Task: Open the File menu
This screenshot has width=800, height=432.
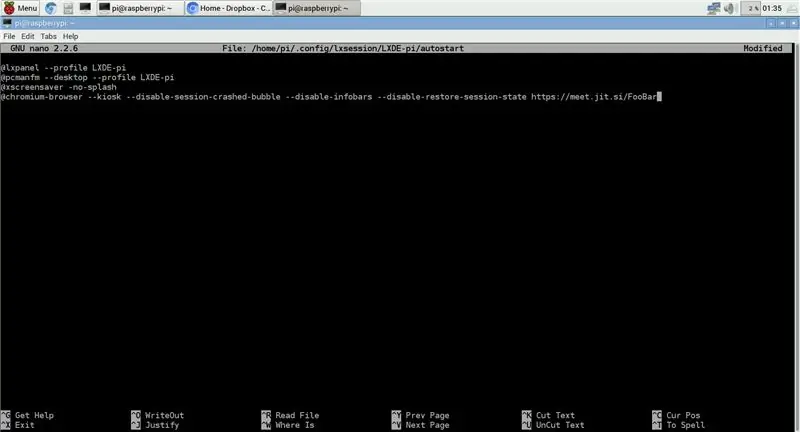Action: click(x=9, y=36)
